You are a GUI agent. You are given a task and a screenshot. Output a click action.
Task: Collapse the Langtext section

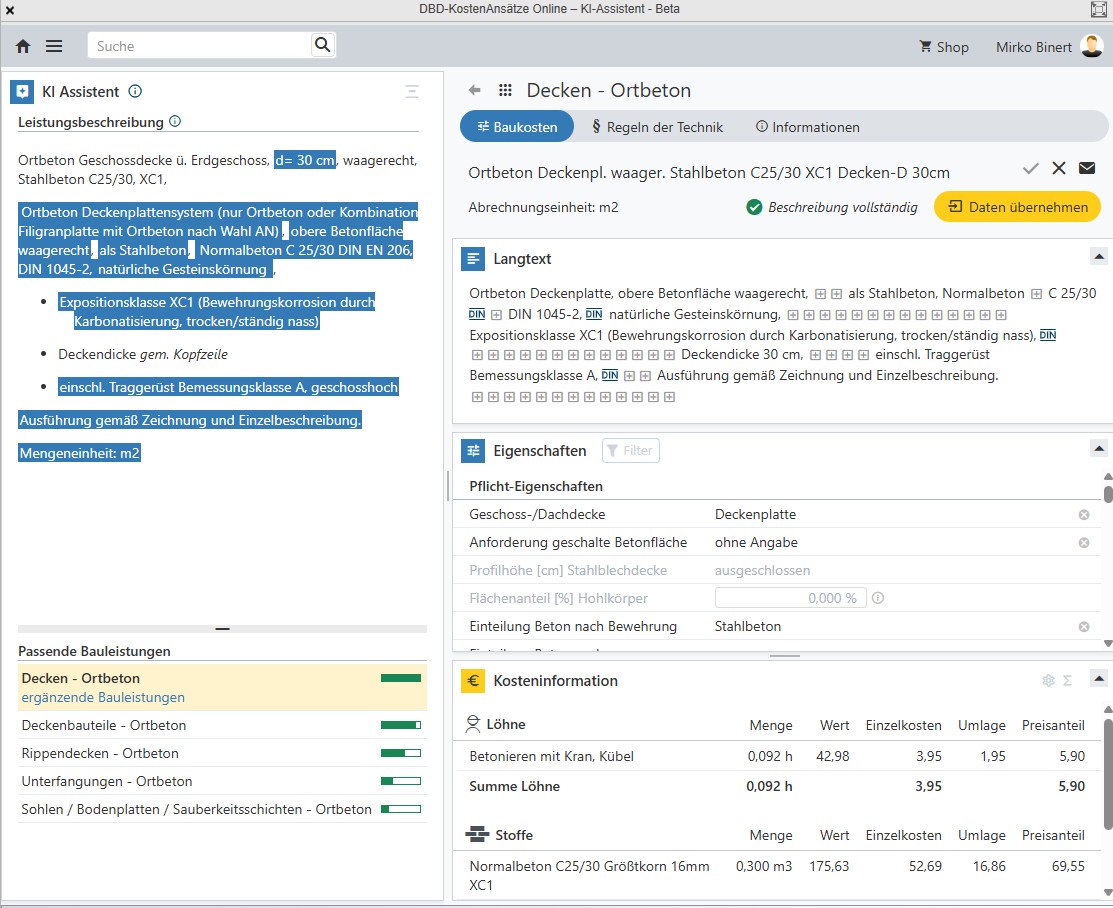(x=1097, y=255)
